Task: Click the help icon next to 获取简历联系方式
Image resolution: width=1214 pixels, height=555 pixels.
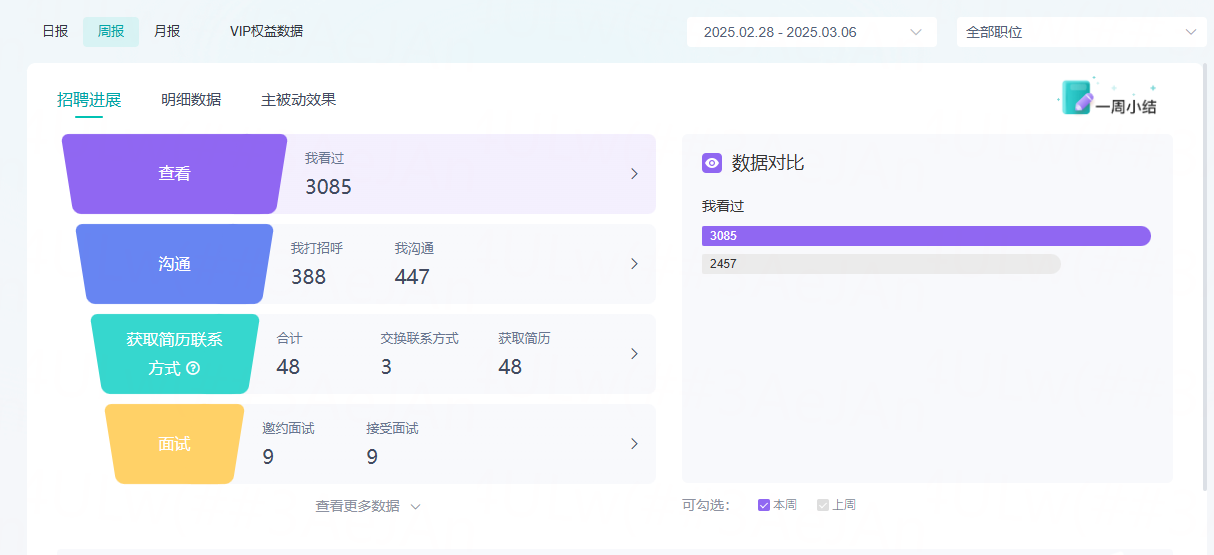Action: 193,368
